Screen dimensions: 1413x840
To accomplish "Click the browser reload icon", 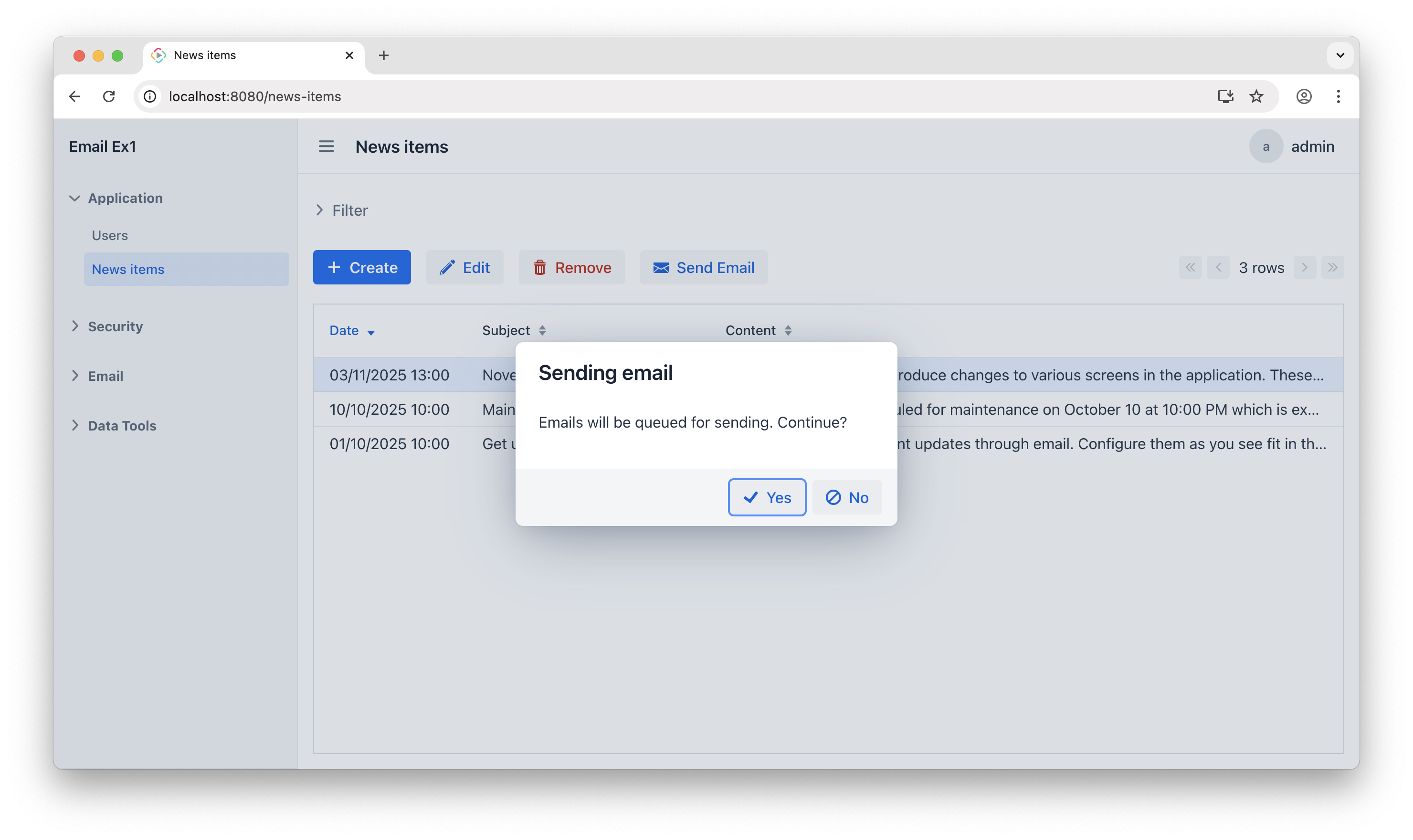I will [109, 96].
